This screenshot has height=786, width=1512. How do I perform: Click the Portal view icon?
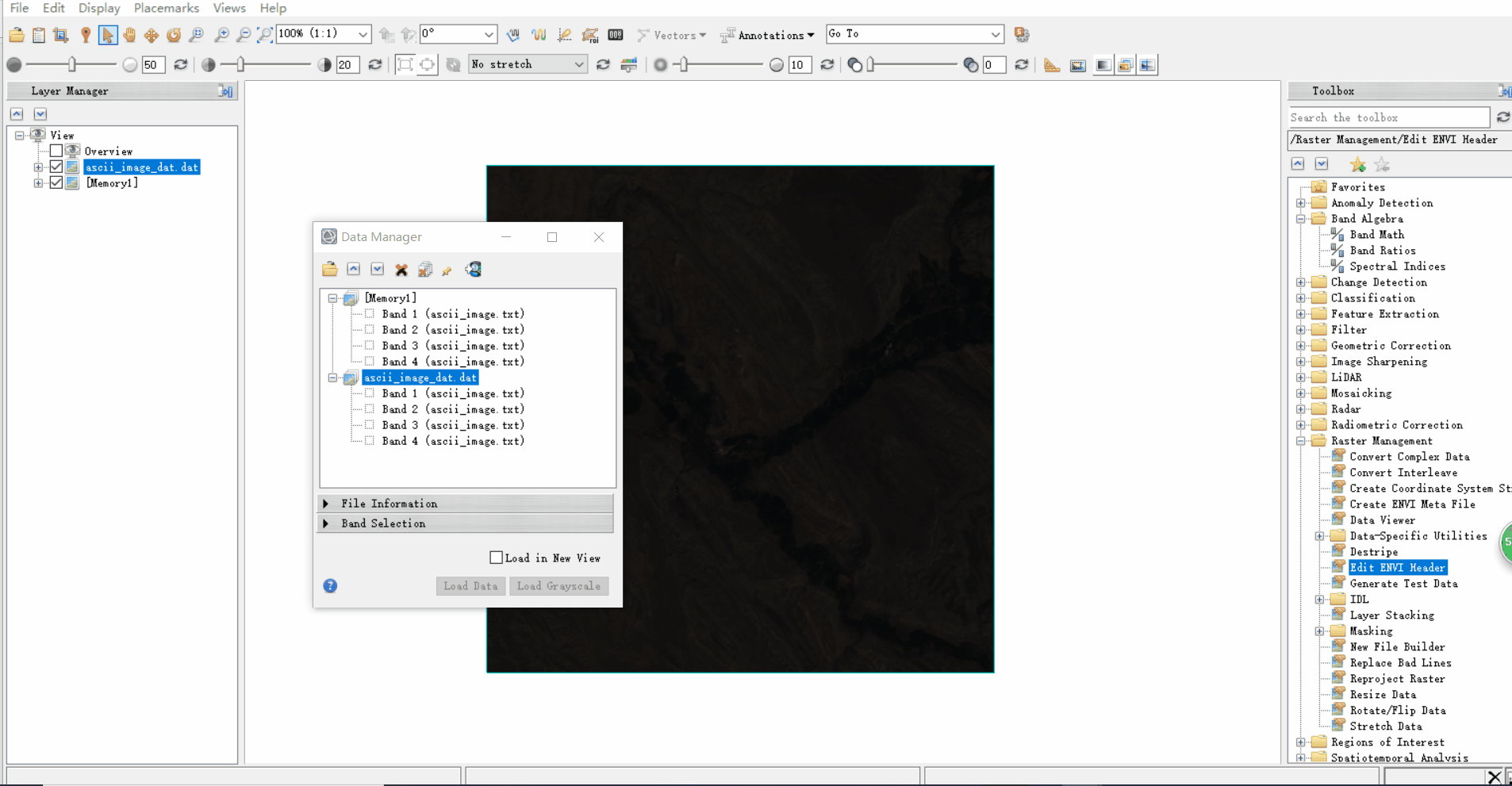click(x=1077, y=65)
